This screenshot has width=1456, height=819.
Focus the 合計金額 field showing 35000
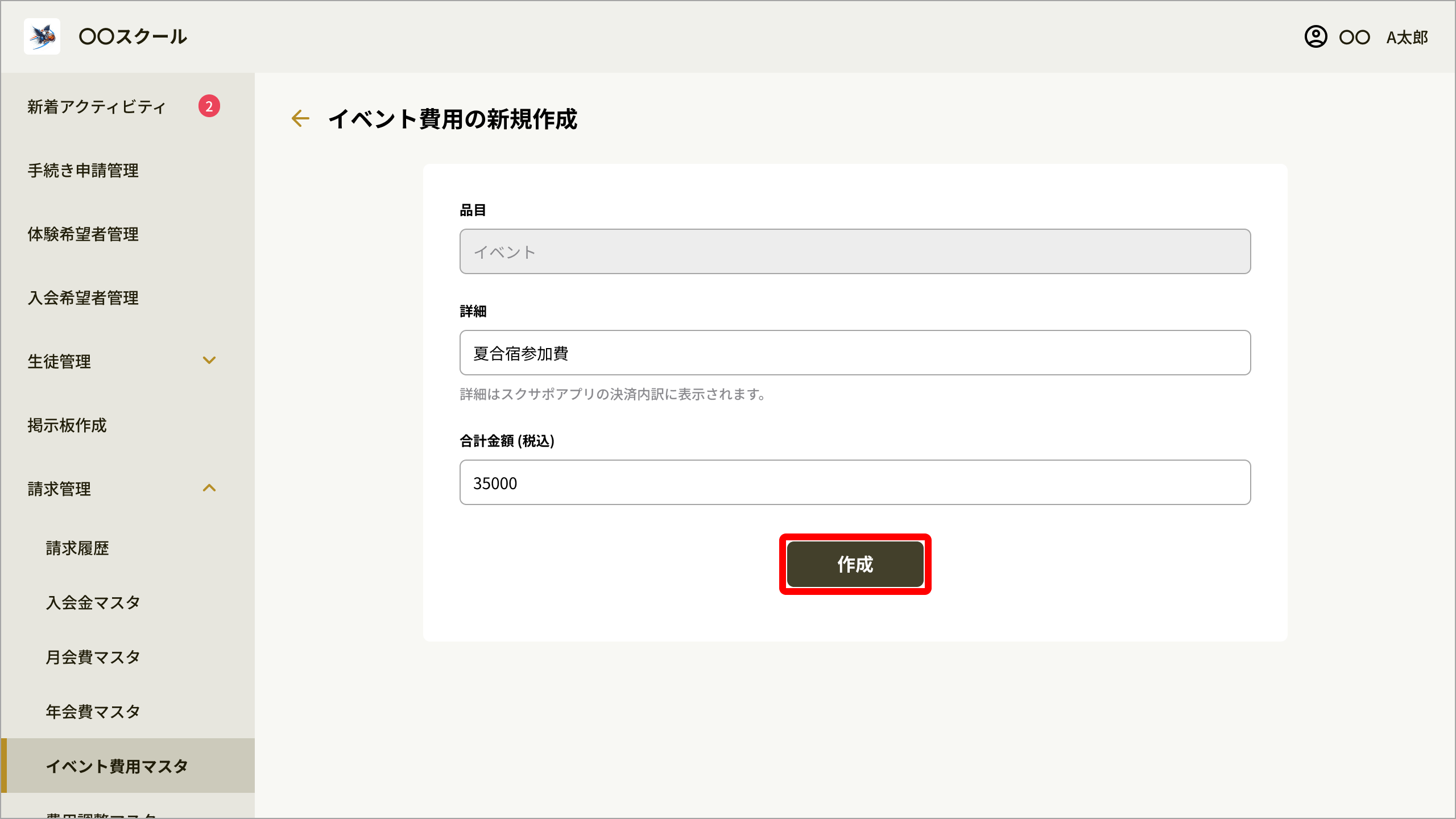855,482
